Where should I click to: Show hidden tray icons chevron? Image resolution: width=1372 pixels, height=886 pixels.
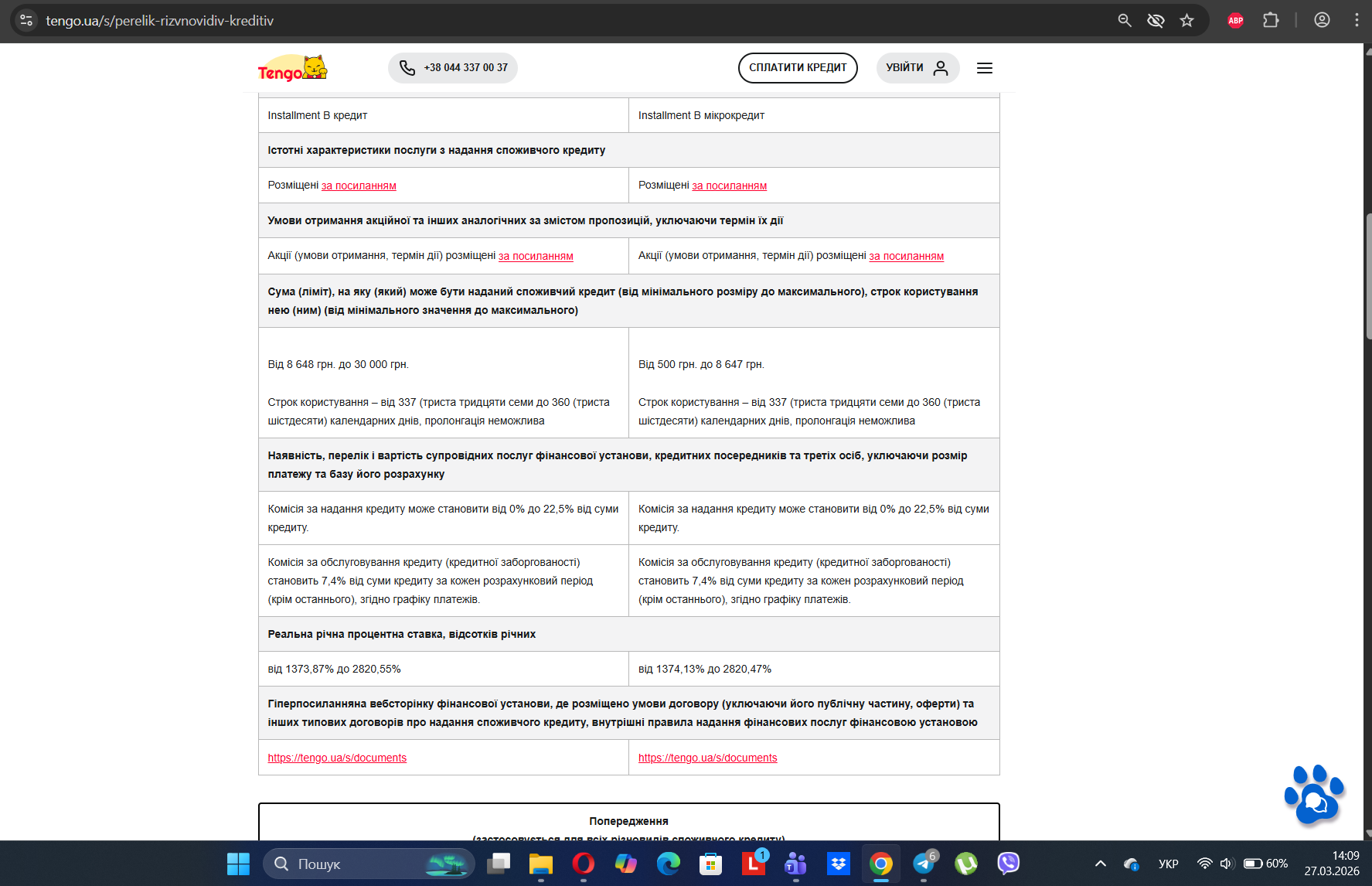[x=1101, y=864]
